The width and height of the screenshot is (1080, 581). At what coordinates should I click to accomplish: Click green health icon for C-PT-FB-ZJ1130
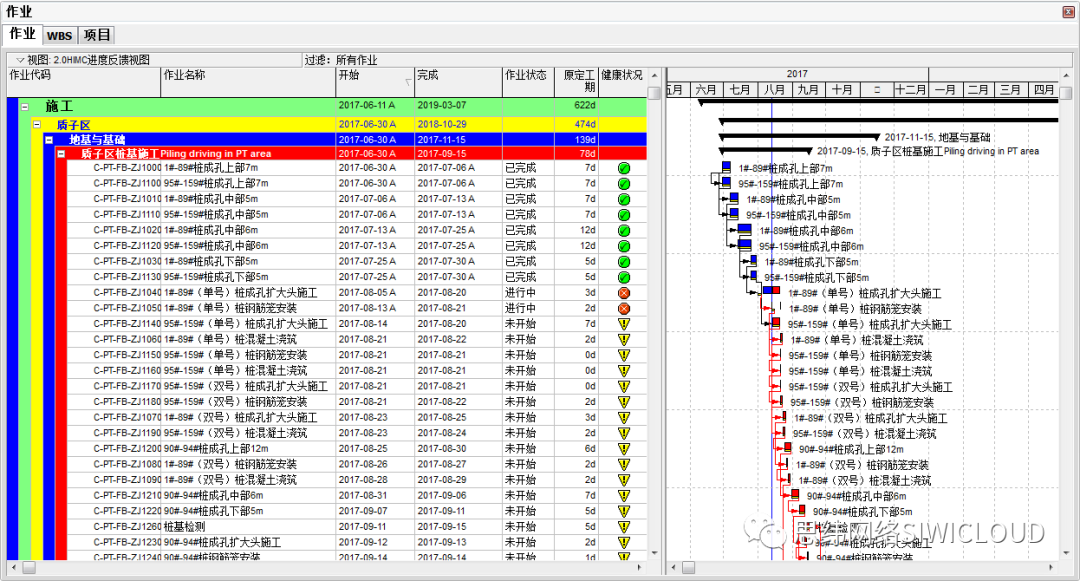point(624,277)
